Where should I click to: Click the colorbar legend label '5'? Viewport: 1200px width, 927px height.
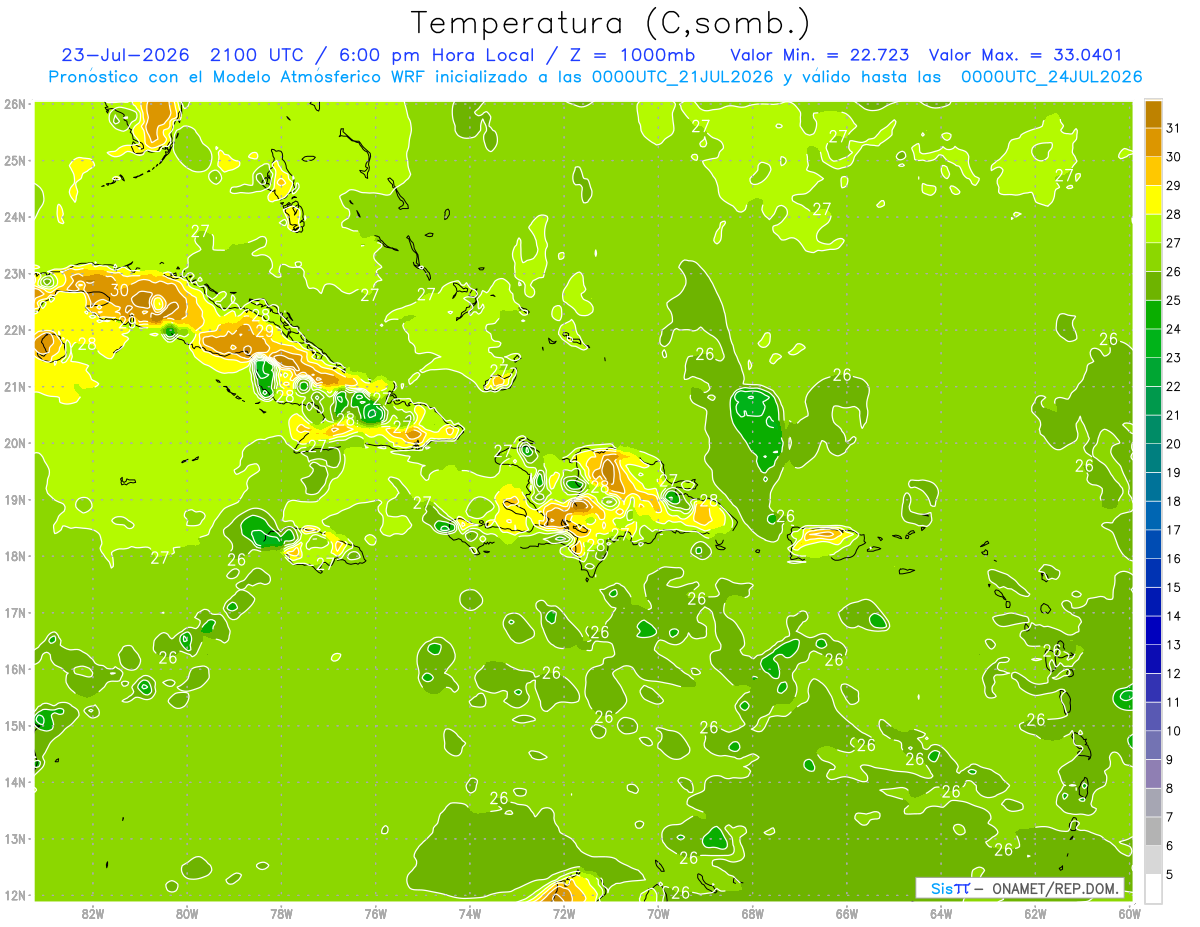coord(1170,874)
